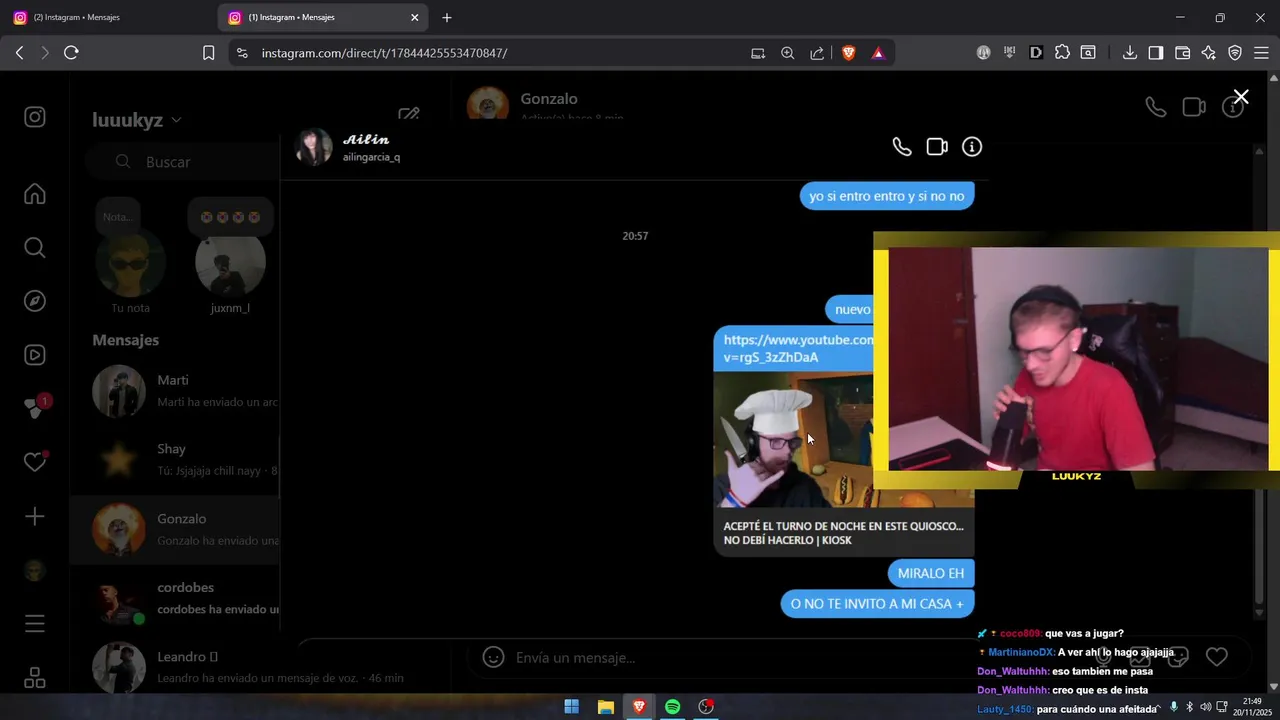
Task: Go to the Home feed icon
Action: pyautogui.click(x=35, y=194)
